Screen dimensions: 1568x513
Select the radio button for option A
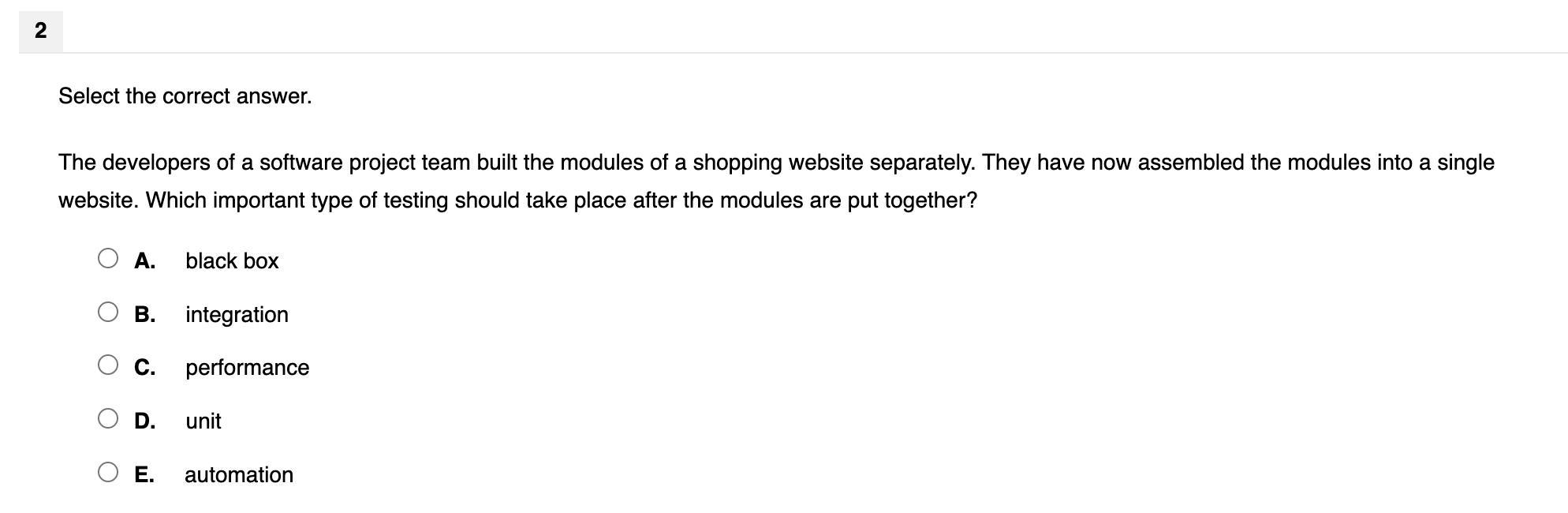click(108, 258)
